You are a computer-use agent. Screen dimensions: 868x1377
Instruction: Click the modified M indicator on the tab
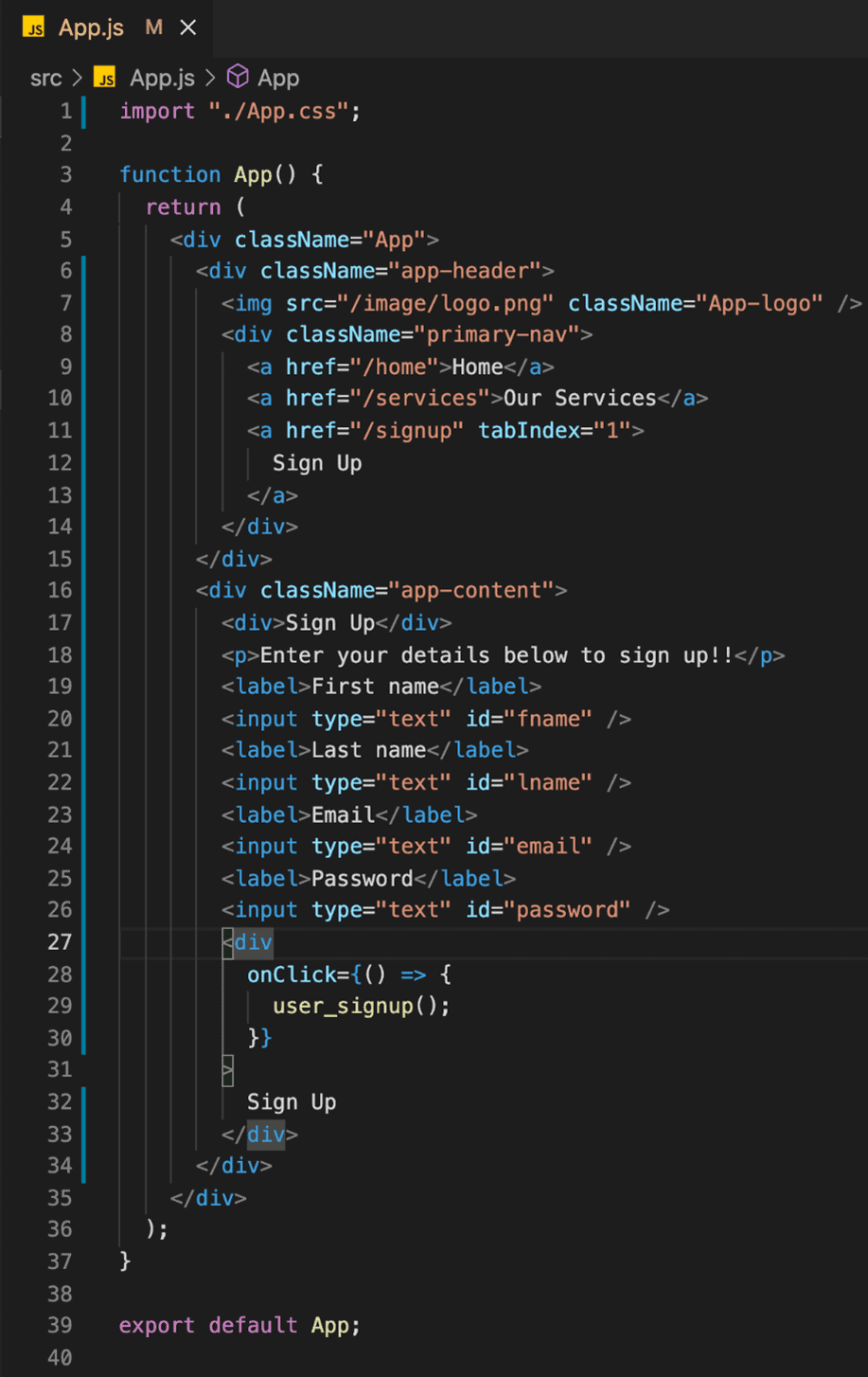(153, 27)
